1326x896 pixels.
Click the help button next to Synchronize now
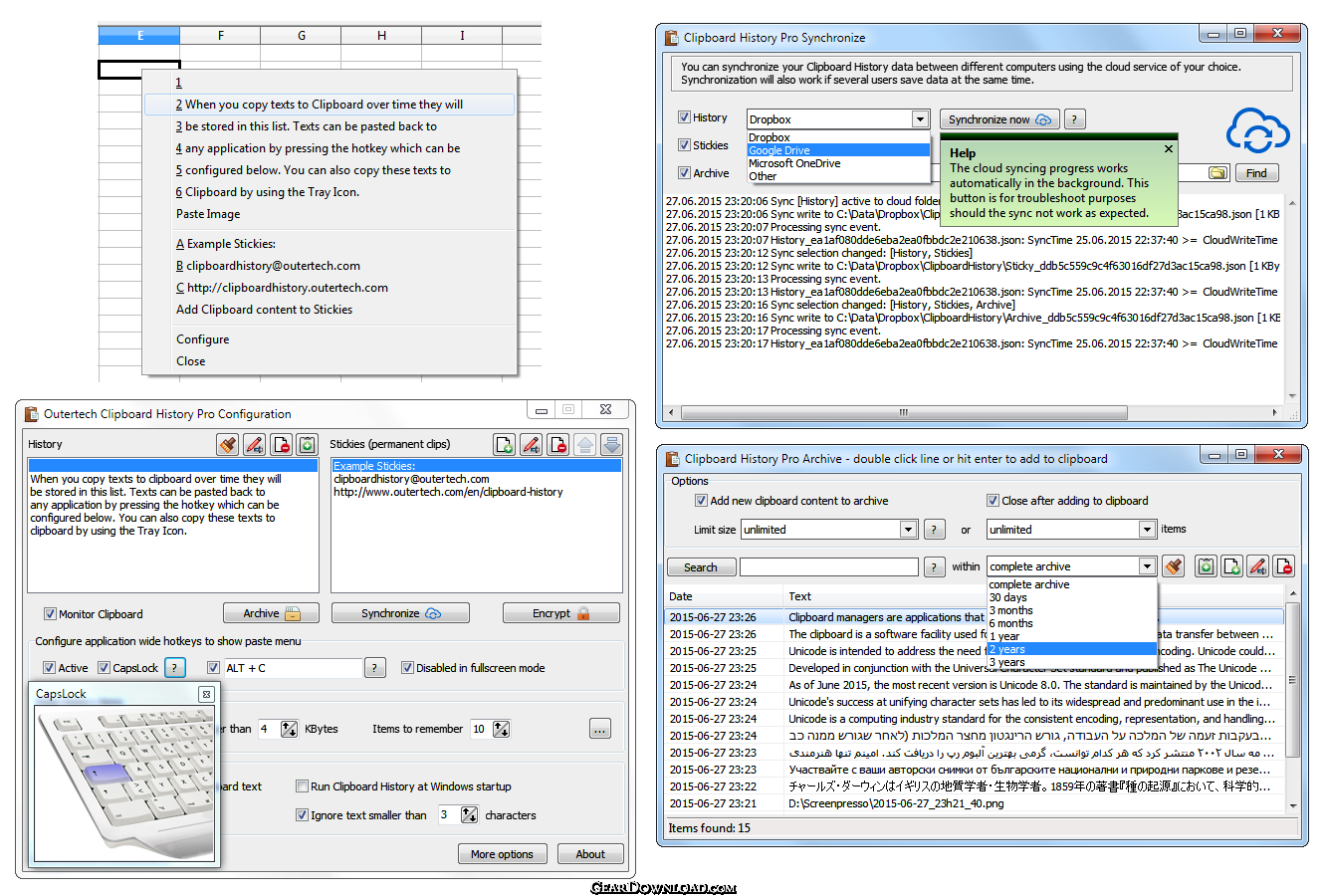1074,119
